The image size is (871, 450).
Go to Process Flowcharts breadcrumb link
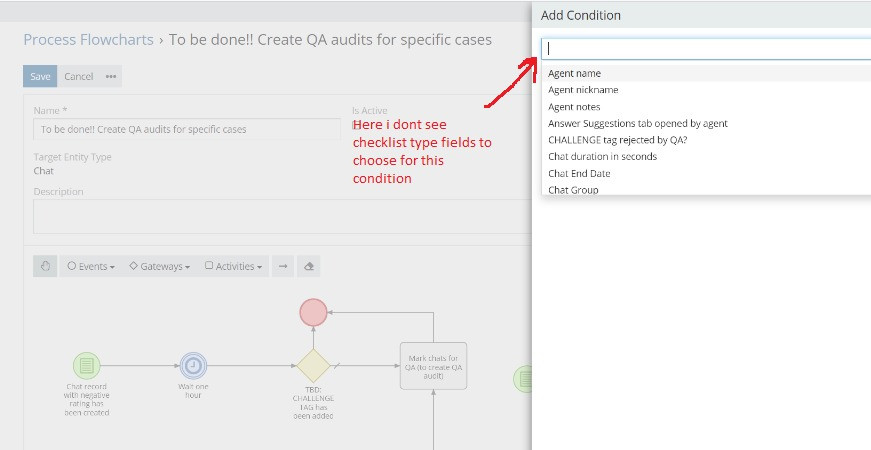pos(88,40)
